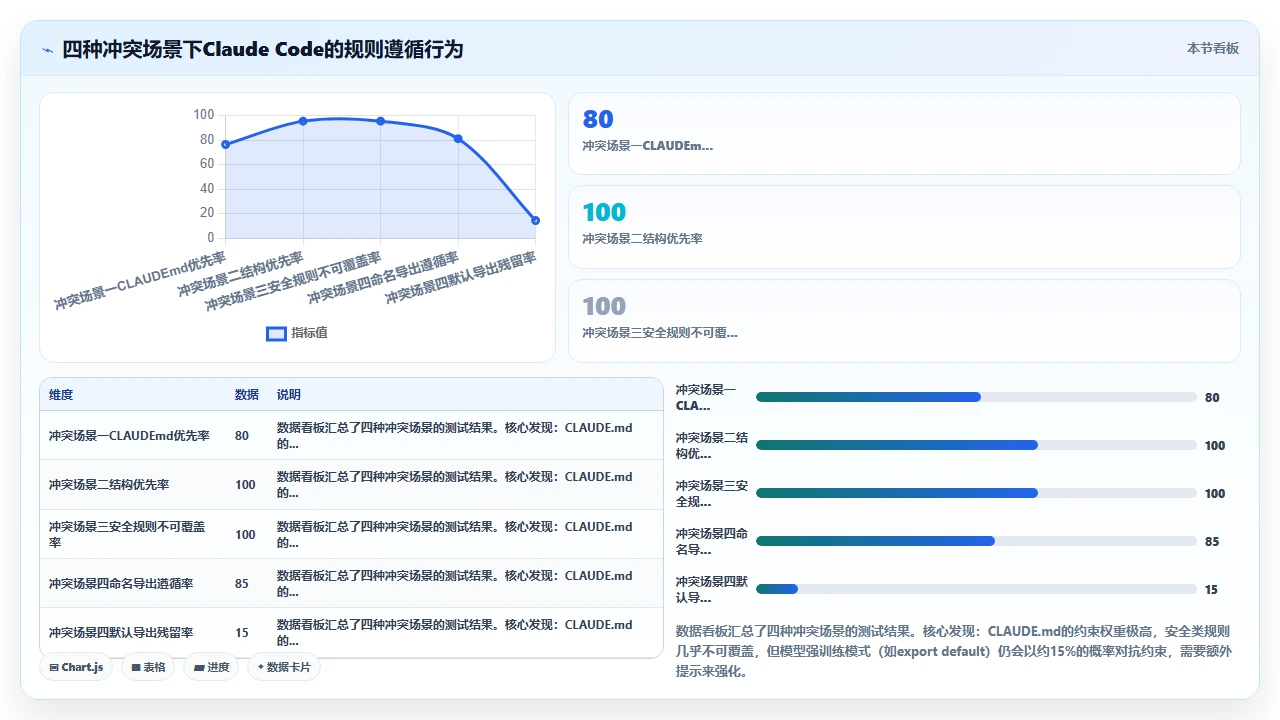This screenshot has height=720, width=1280.
Task: Open the stat card showing 80
Action: (x=904, y=134)
